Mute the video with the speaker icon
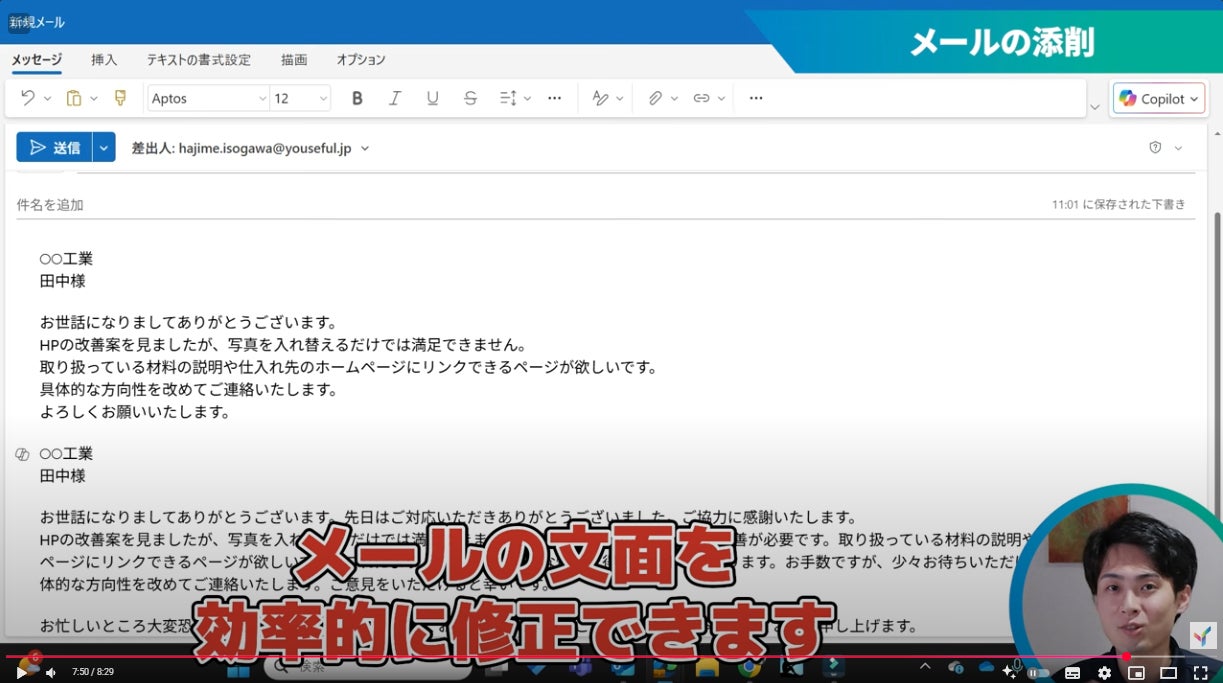This screenshot has height=683, width=1223. pyautogui.click(x=50, y=672)
